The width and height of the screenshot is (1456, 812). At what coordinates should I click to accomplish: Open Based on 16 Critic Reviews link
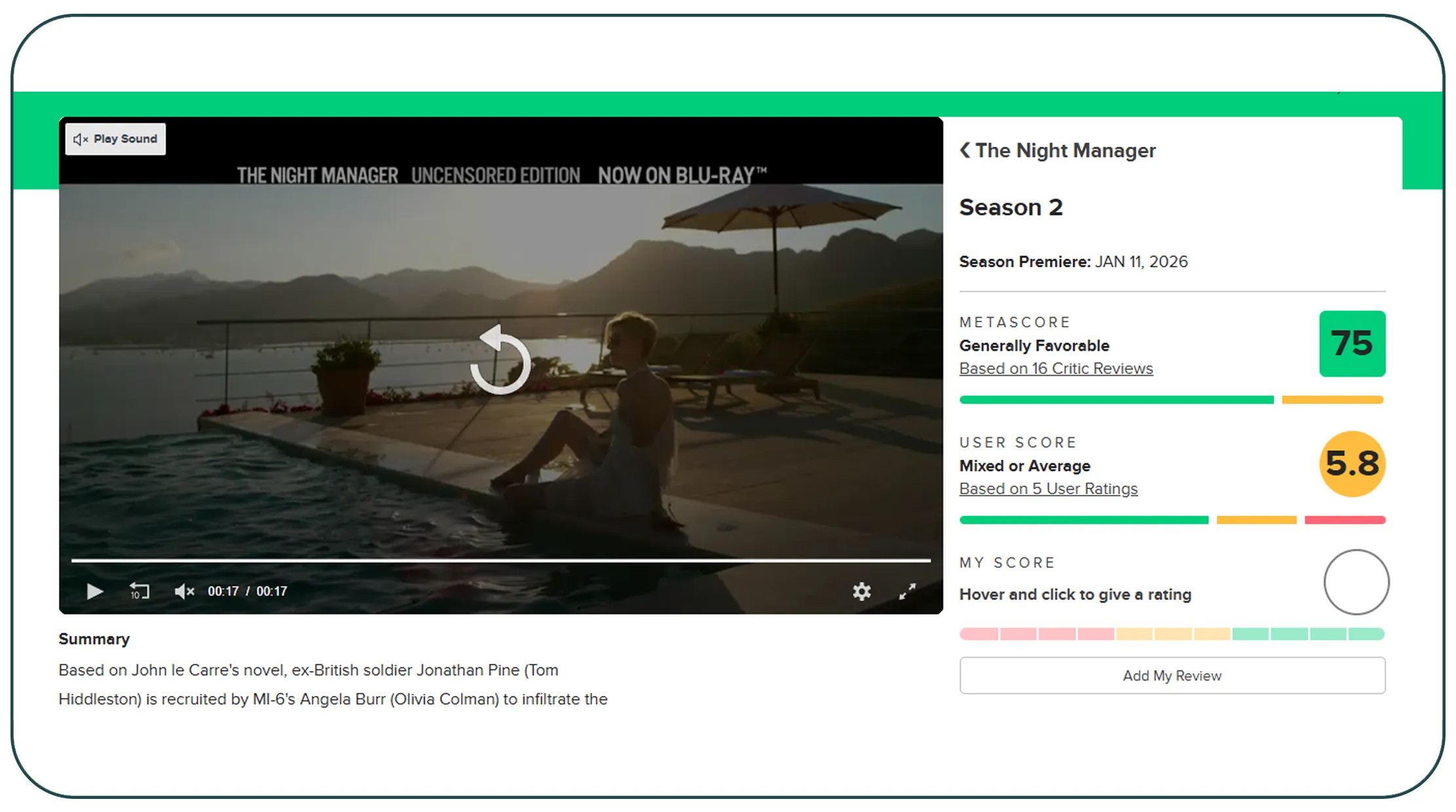click(1056, 369)
